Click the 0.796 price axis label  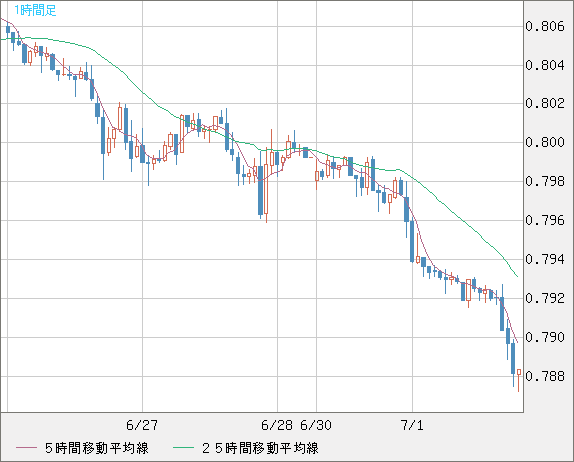(x=545, y=220)
